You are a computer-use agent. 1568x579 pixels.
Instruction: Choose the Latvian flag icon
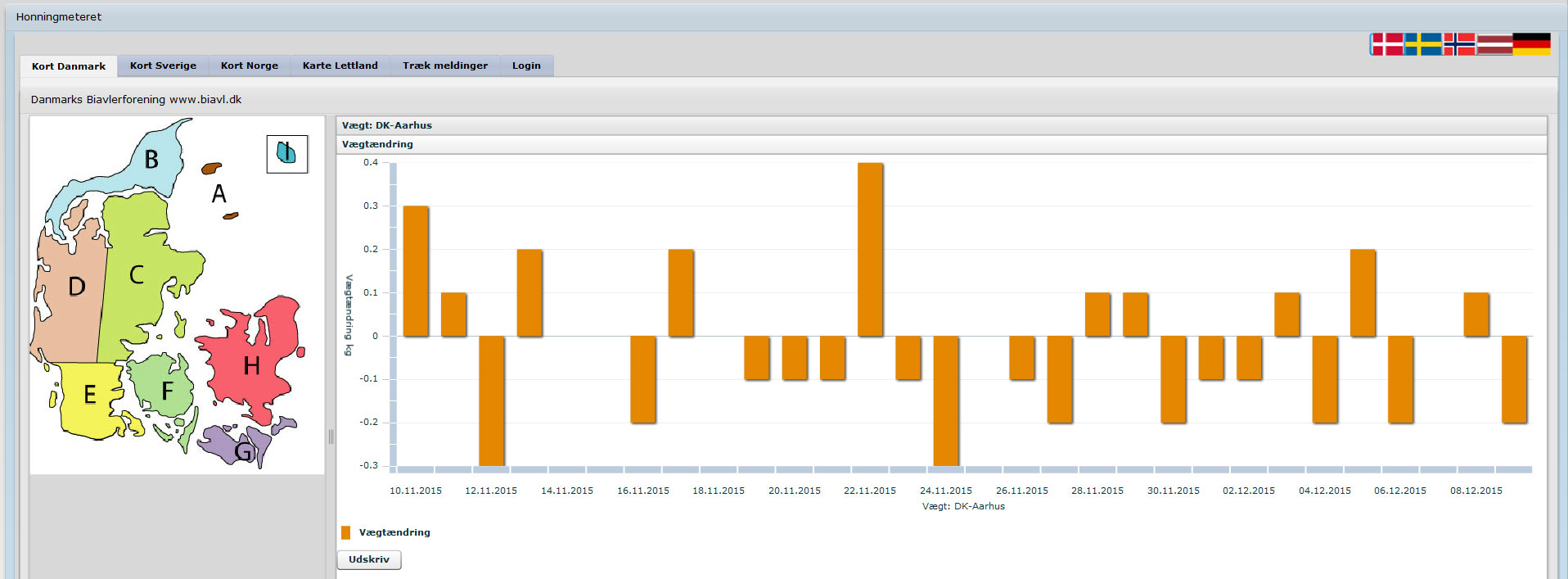pyautogui.click(x=1494, y=44)
